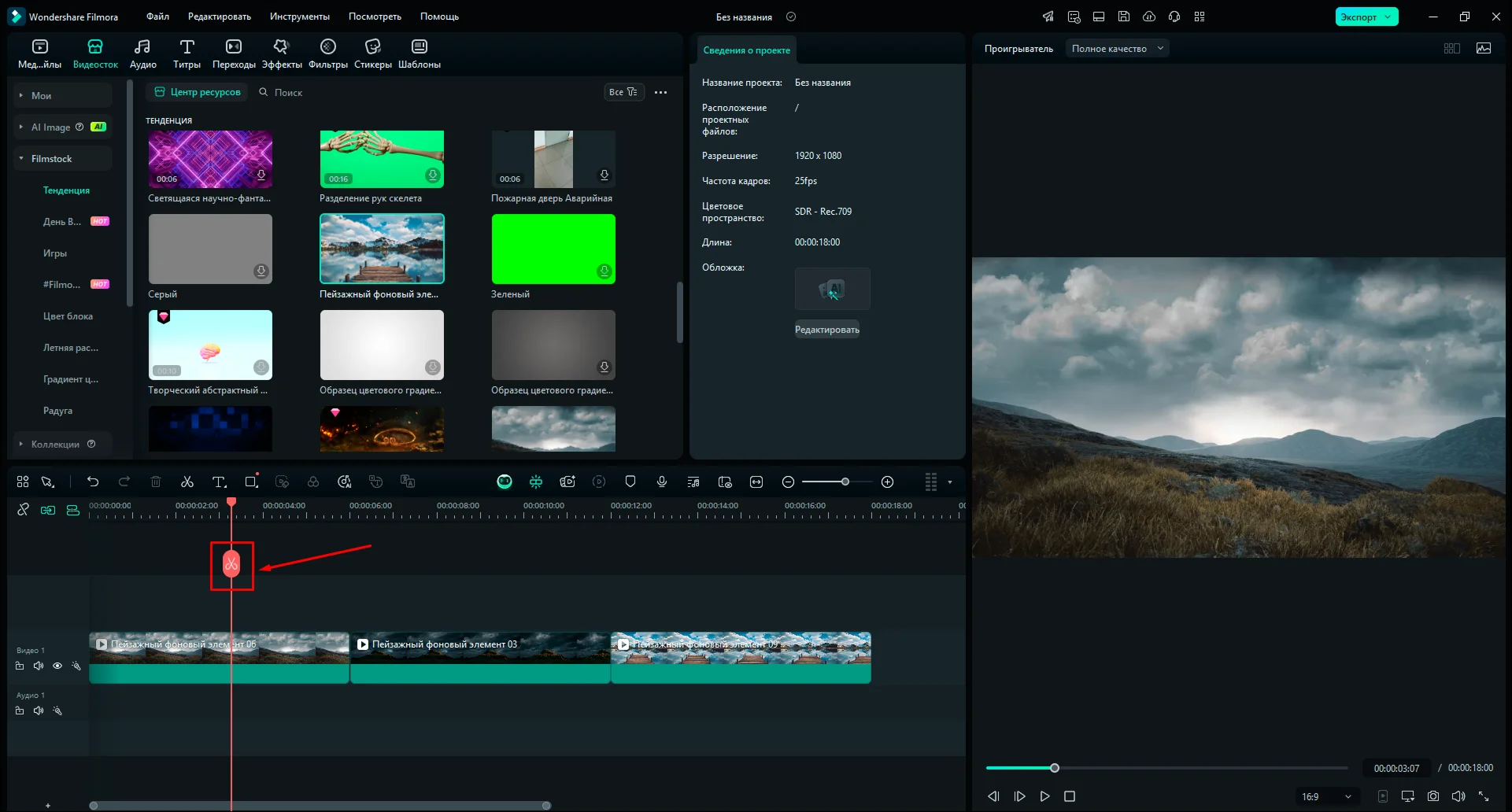Click the Экспорт button

click(1359, 17)
